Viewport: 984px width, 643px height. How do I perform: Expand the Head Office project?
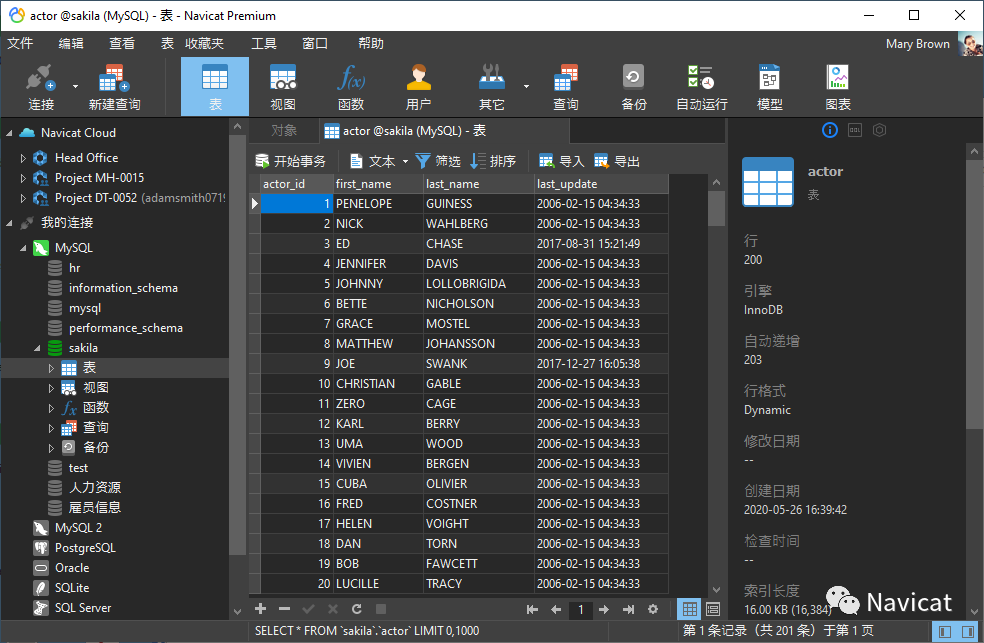tap(23, 158)
